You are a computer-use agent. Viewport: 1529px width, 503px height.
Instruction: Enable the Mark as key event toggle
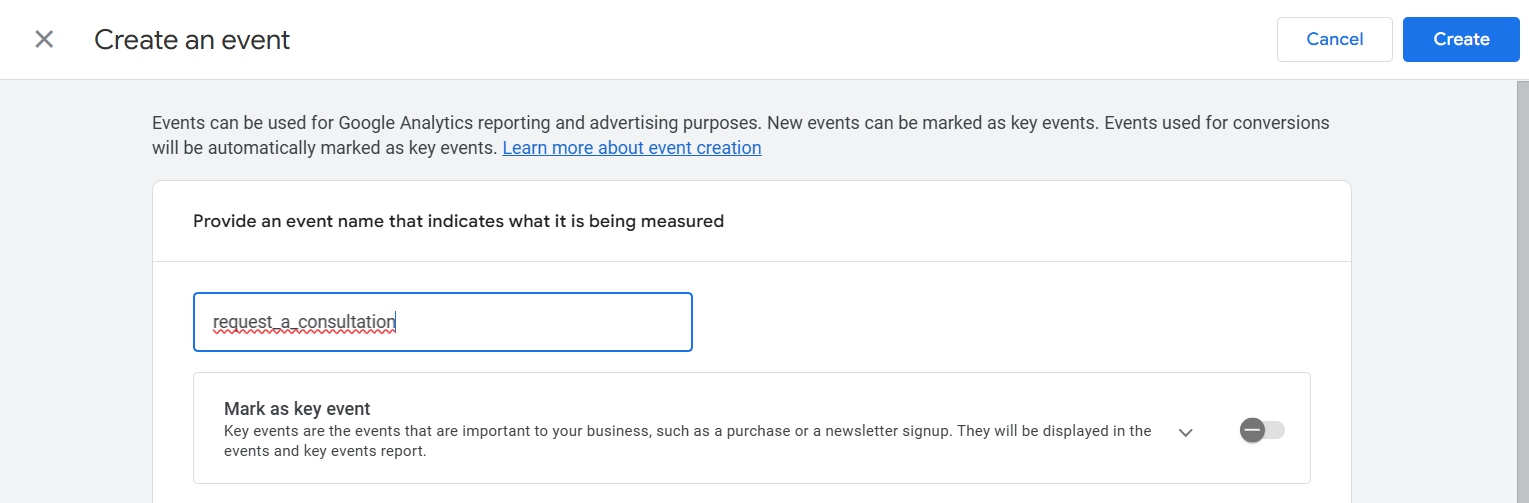tap(1262, 430)
